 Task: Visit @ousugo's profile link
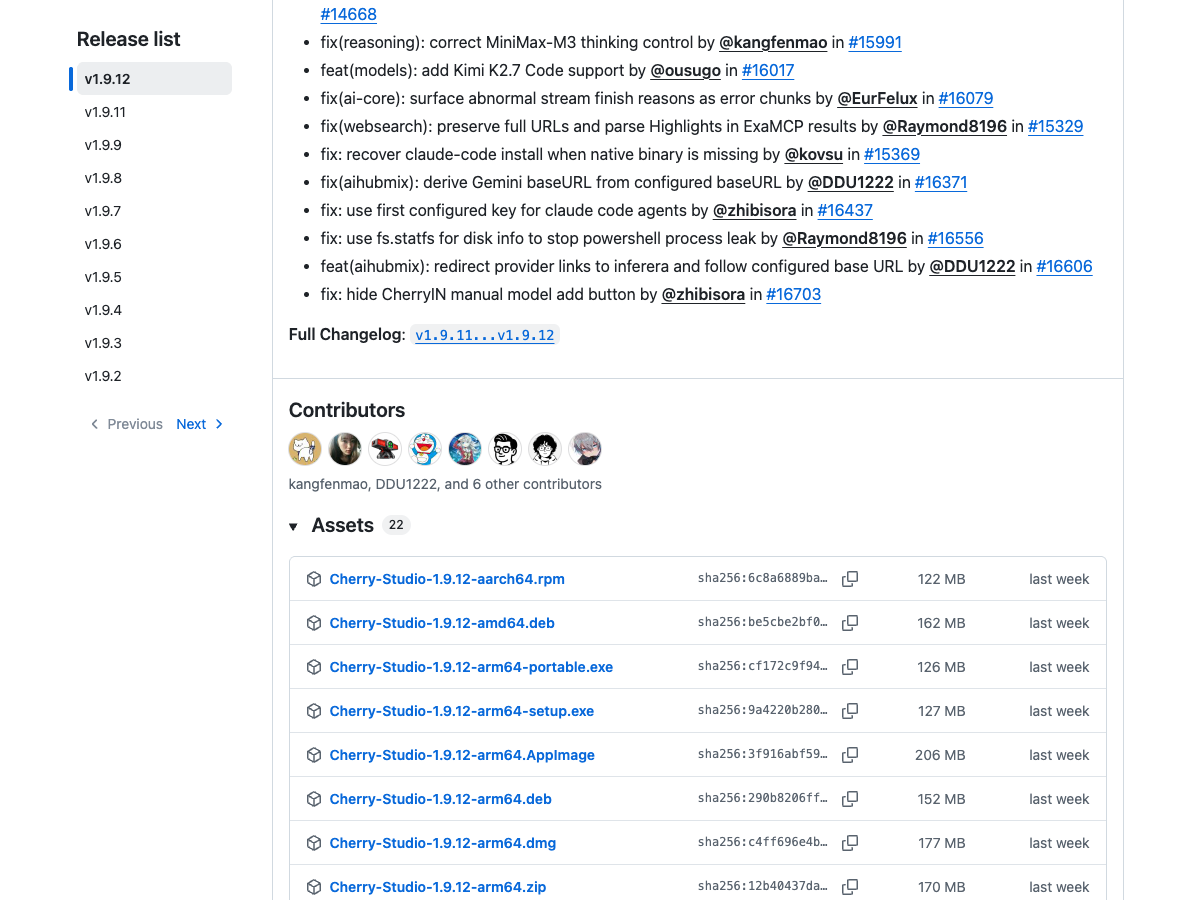coord(686,70)
